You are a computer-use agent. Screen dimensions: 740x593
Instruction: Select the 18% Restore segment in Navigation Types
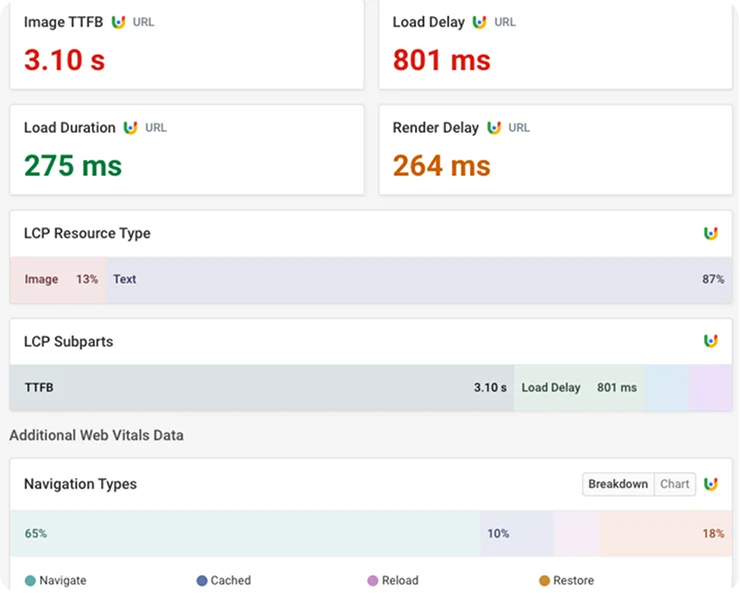tap(665, 534)
